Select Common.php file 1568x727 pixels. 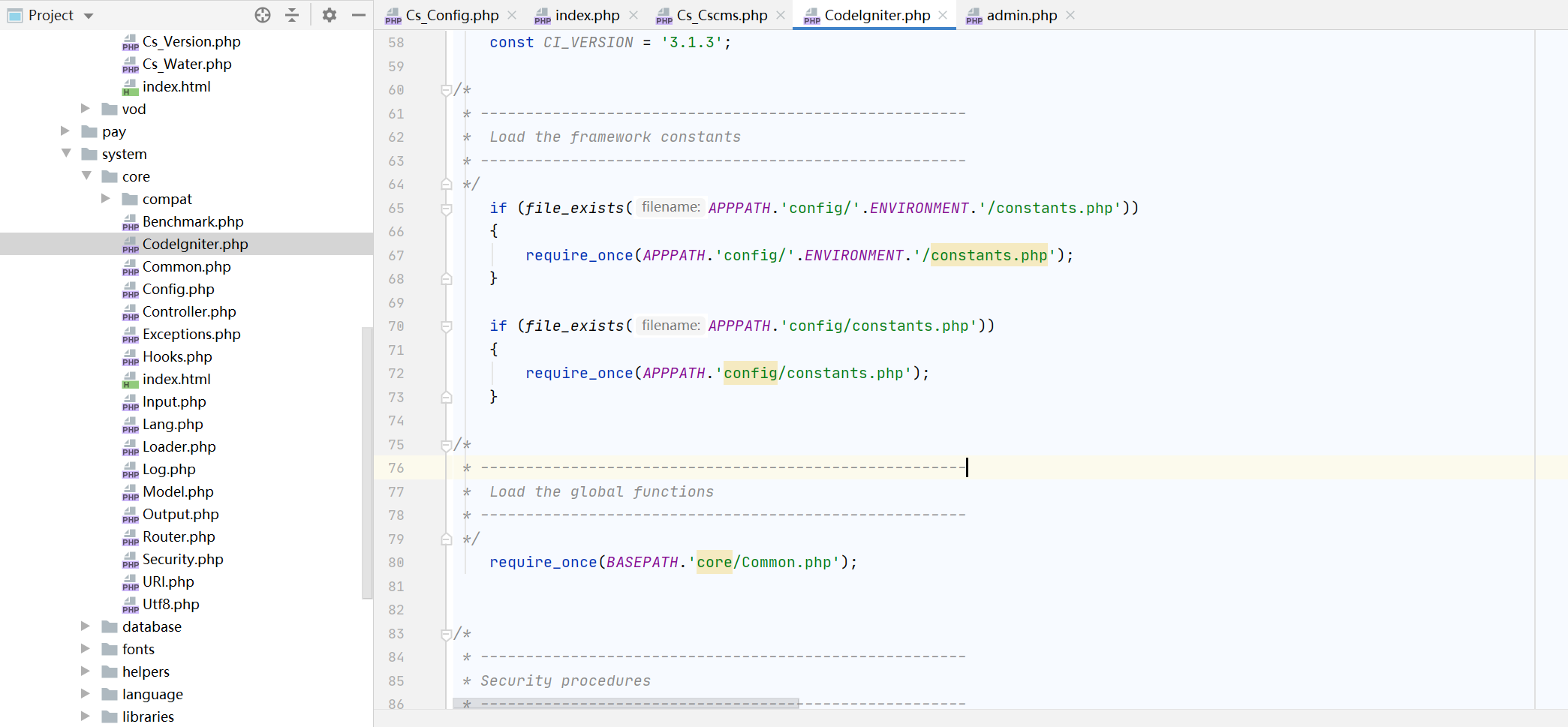pos(187,266)
